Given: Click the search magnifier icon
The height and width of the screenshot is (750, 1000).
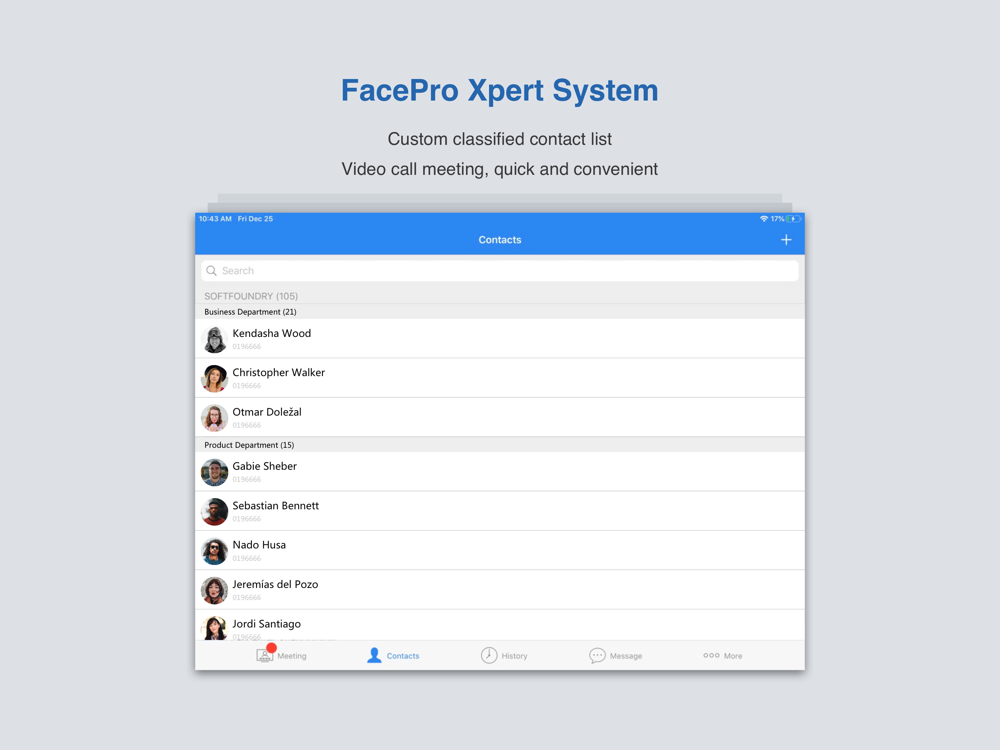Looking at the screenshot, I should click(212, 271).
